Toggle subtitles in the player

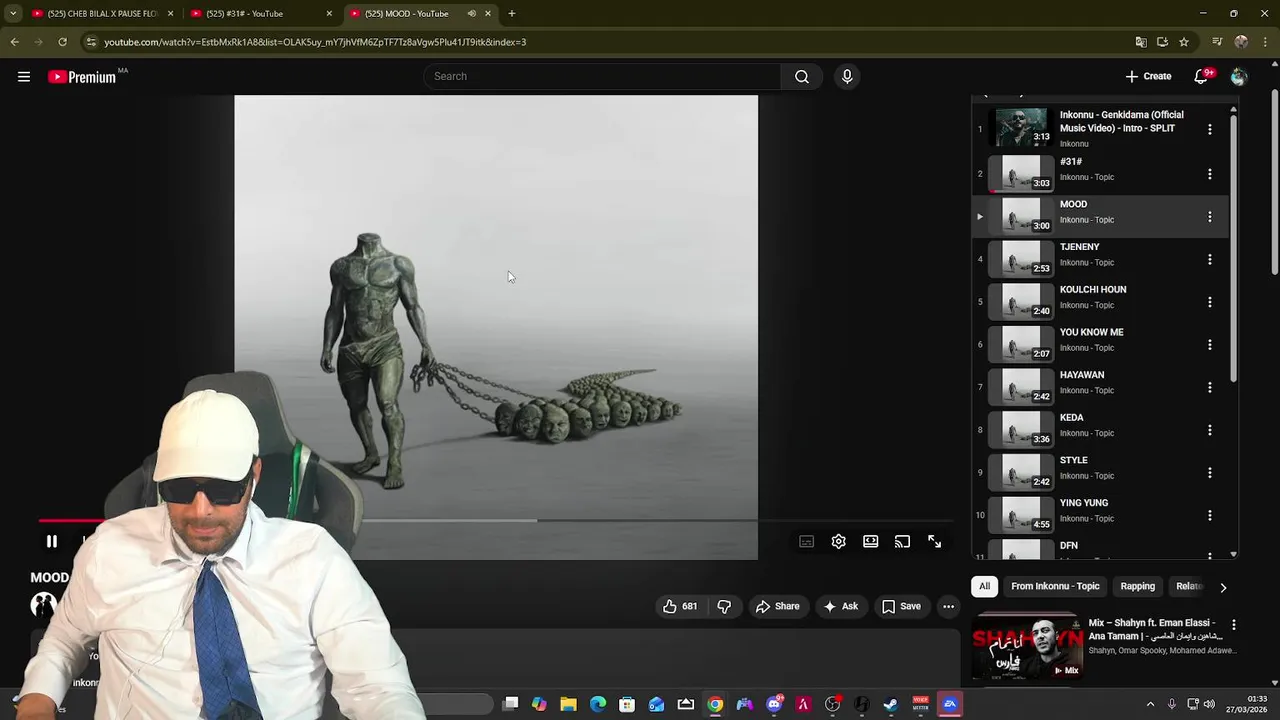[806, 541]
